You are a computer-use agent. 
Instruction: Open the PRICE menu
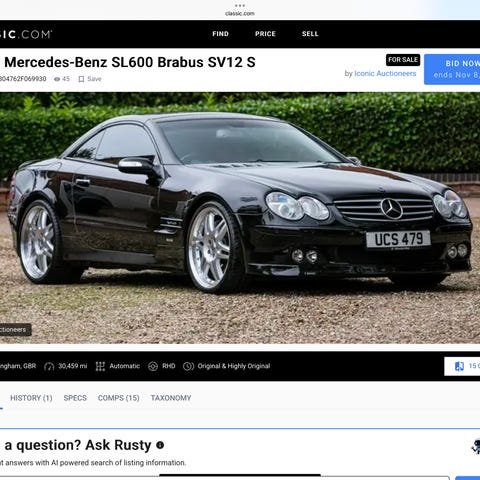265,34
